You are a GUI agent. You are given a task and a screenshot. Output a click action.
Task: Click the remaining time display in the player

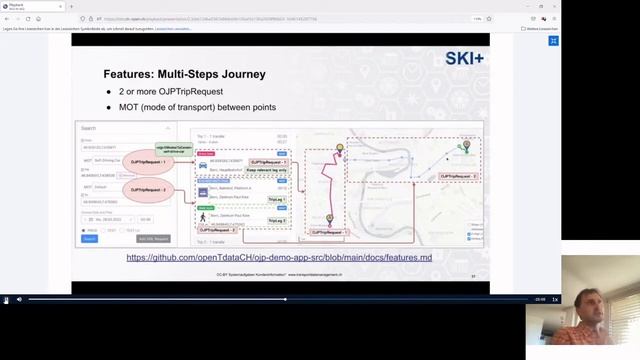(x=540, y=300)
